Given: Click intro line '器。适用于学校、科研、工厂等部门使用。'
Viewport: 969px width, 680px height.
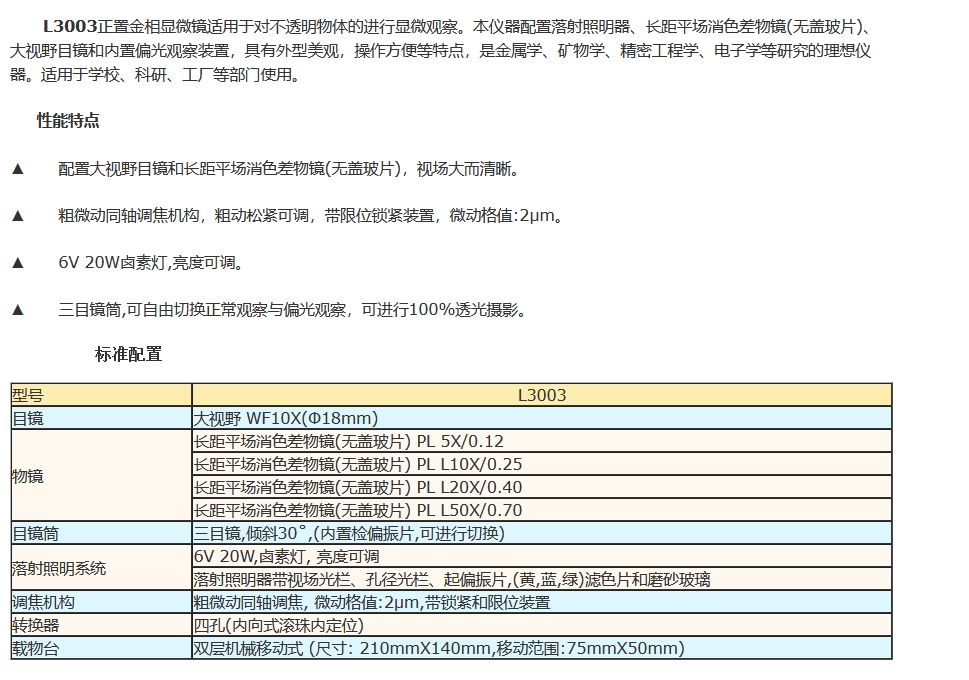Looking at the screenshot, I should tap(154, 75).
